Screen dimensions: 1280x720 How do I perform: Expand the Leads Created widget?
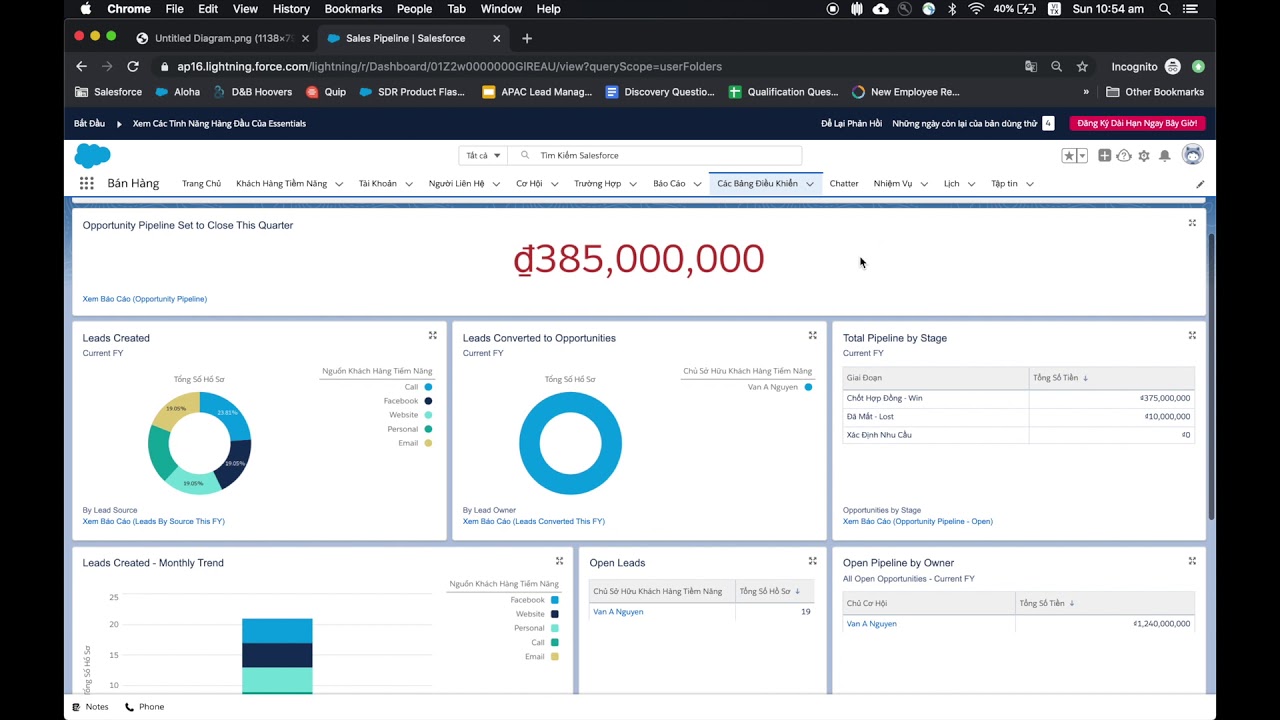point(433,336)
